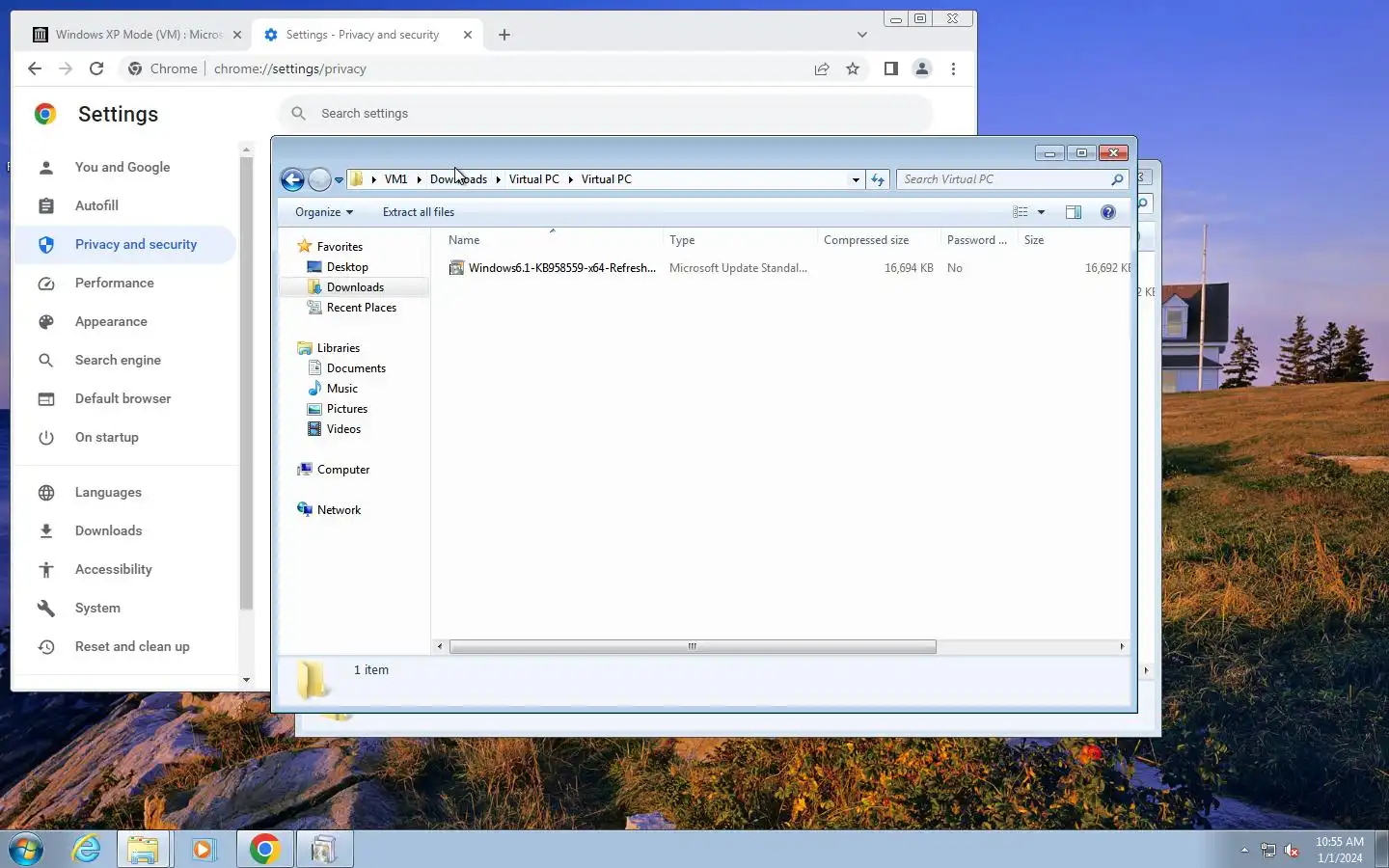Open Chrome share page icon

822,68
